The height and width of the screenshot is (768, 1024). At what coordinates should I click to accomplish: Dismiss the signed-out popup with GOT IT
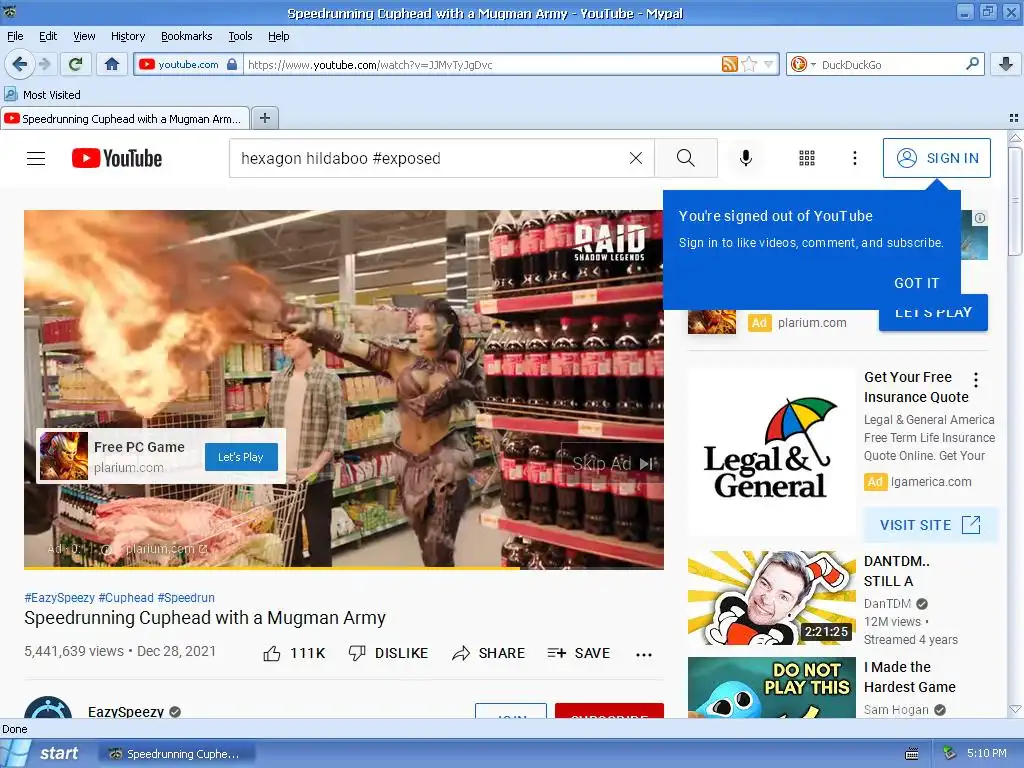click(x=916, y=283)
